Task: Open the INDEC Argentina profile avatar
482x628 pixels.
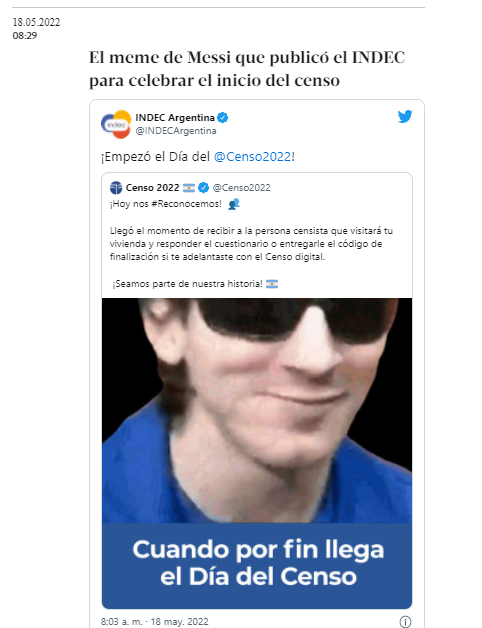Action: click(116, 124)
